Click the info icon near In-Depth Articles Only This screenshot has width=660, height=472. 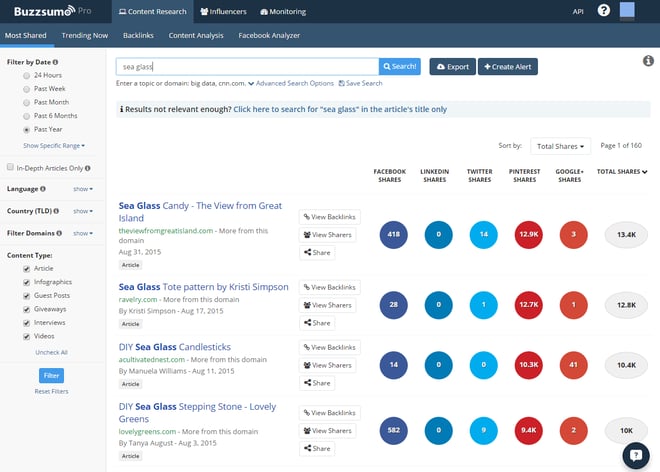click(x=88, y=168)
